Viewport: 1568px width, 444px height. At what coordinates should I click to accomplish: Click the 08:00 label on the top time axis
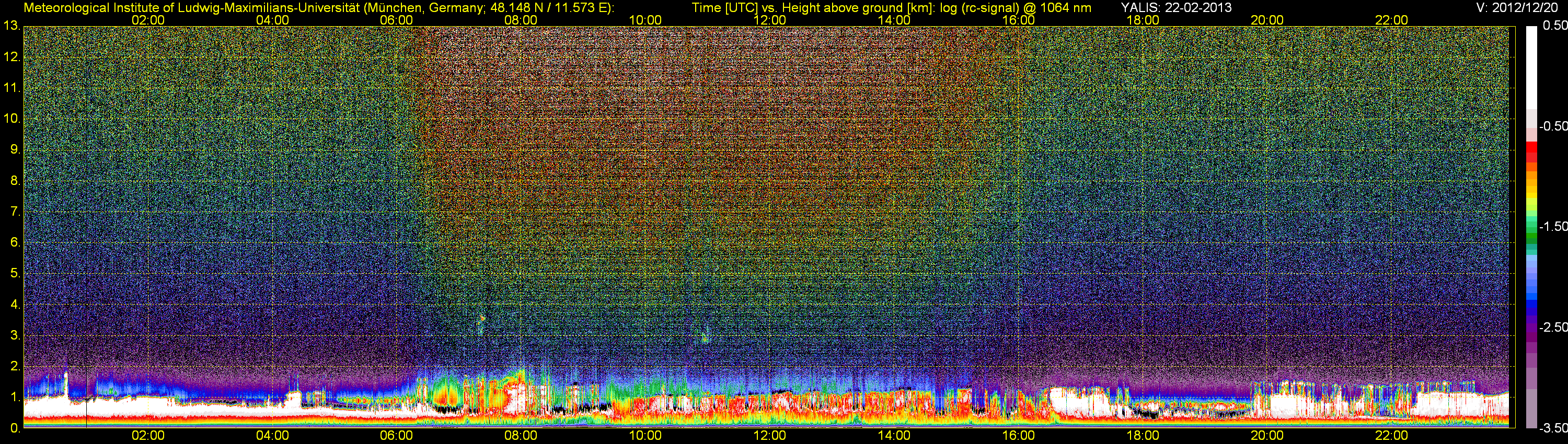tap(521, 20)
